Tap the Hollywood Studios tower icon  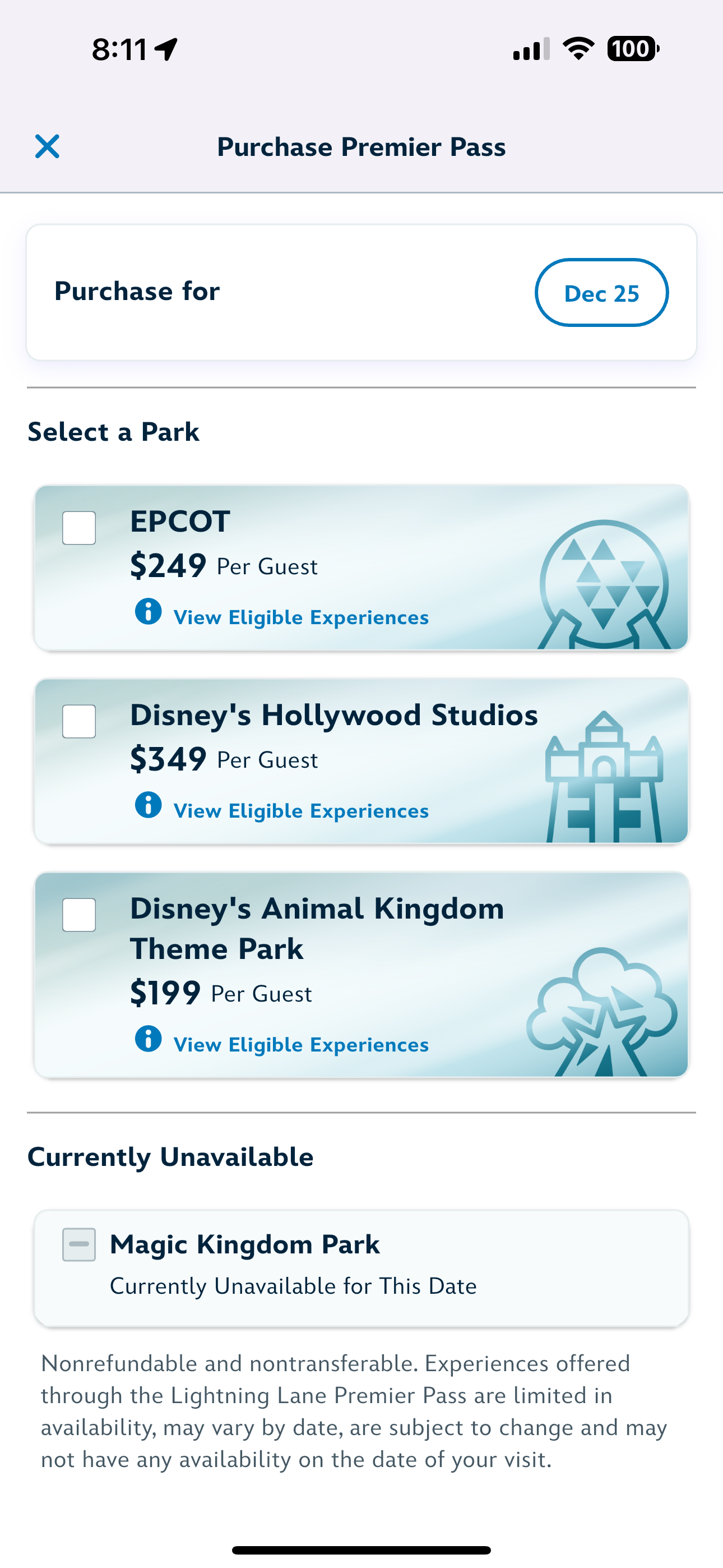tap(604, 778)
